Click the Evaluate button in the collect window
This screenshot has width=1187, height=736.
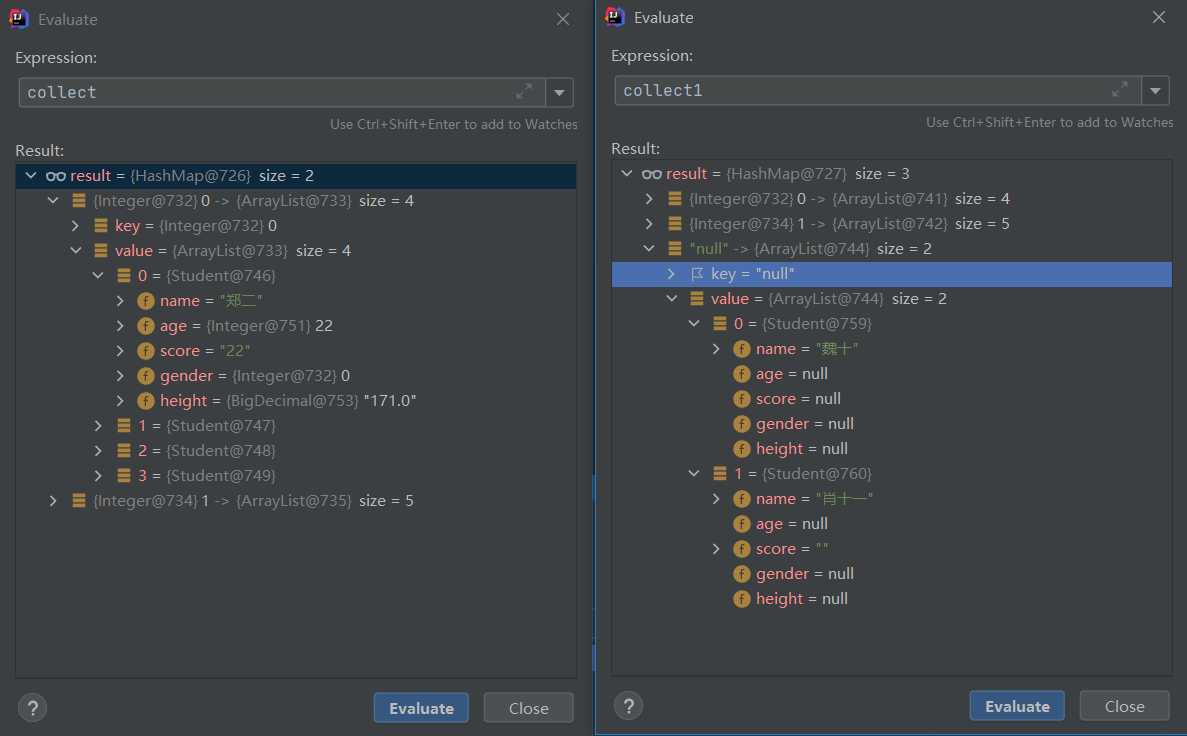pos(421,708)
